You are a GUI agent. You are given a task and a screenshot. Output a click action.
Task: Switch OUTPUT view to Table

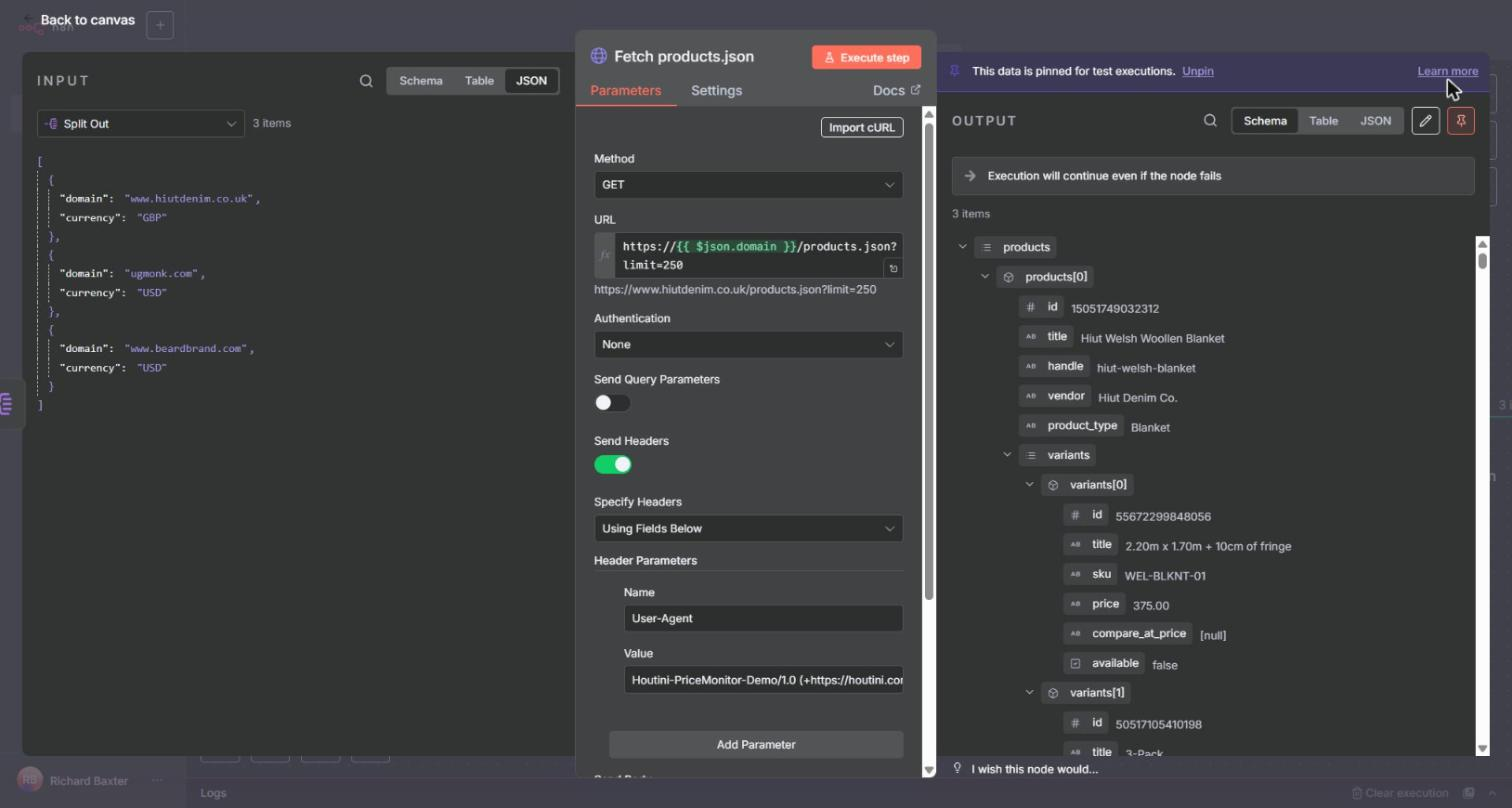click(1323, 121)
